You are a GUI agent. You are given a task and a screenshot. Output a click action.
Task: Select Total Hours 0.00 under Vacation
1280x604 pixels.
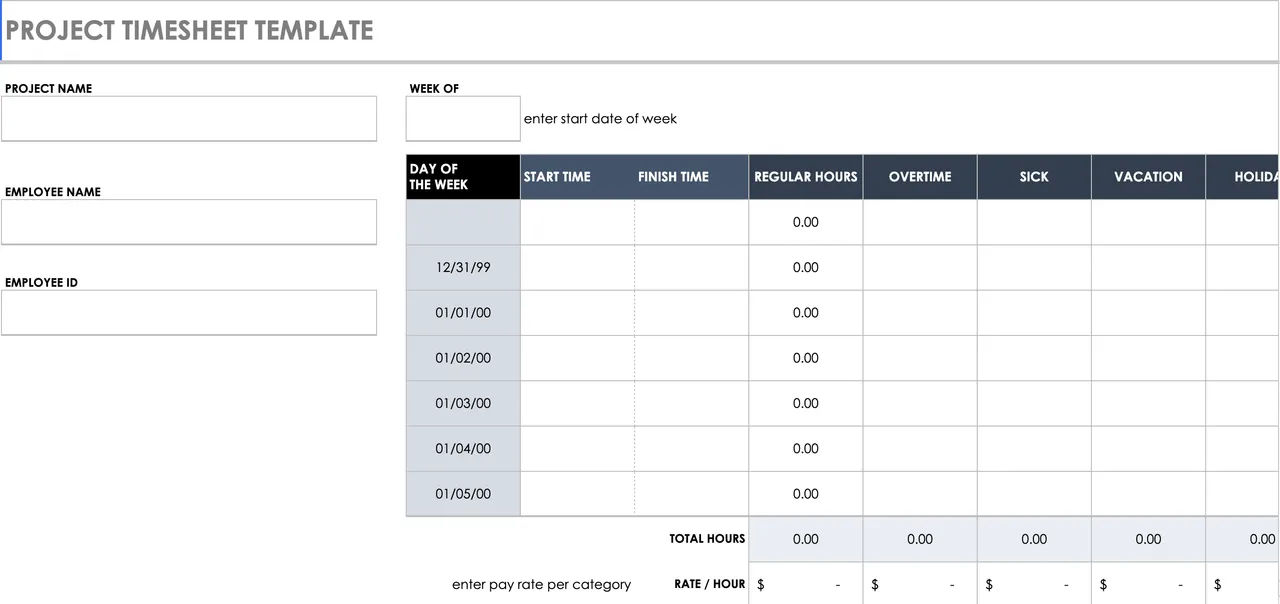(1148, 539)
